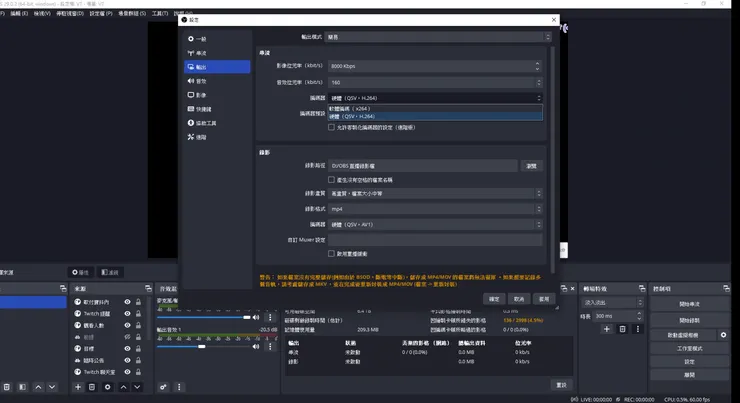740x403 pixels.
Task: Toggle lock on the Twitch 提醒 source
Action: click(x=138, y=313)
